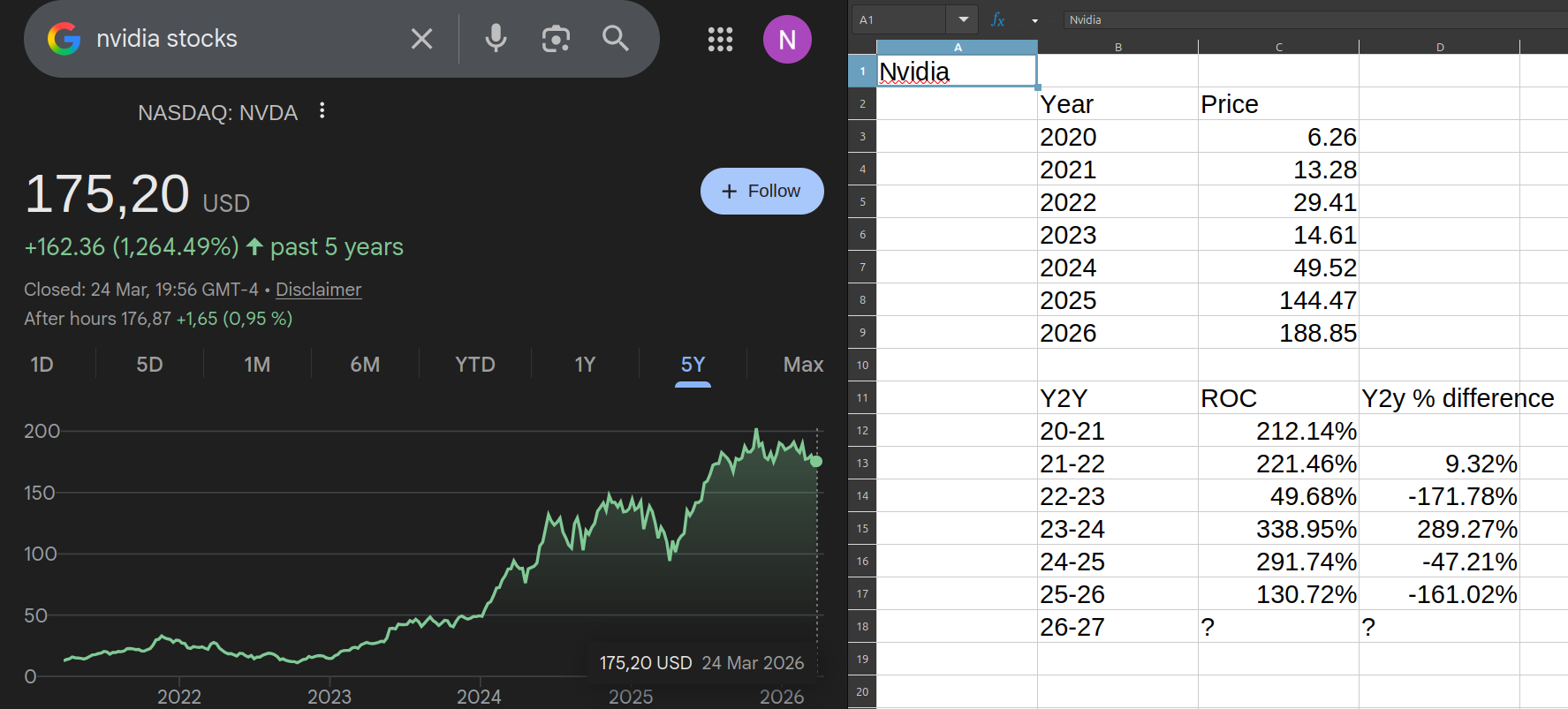
Task: Click the ROC value 221.46%
Action: pyautogui.click(x=1278, y=463)
